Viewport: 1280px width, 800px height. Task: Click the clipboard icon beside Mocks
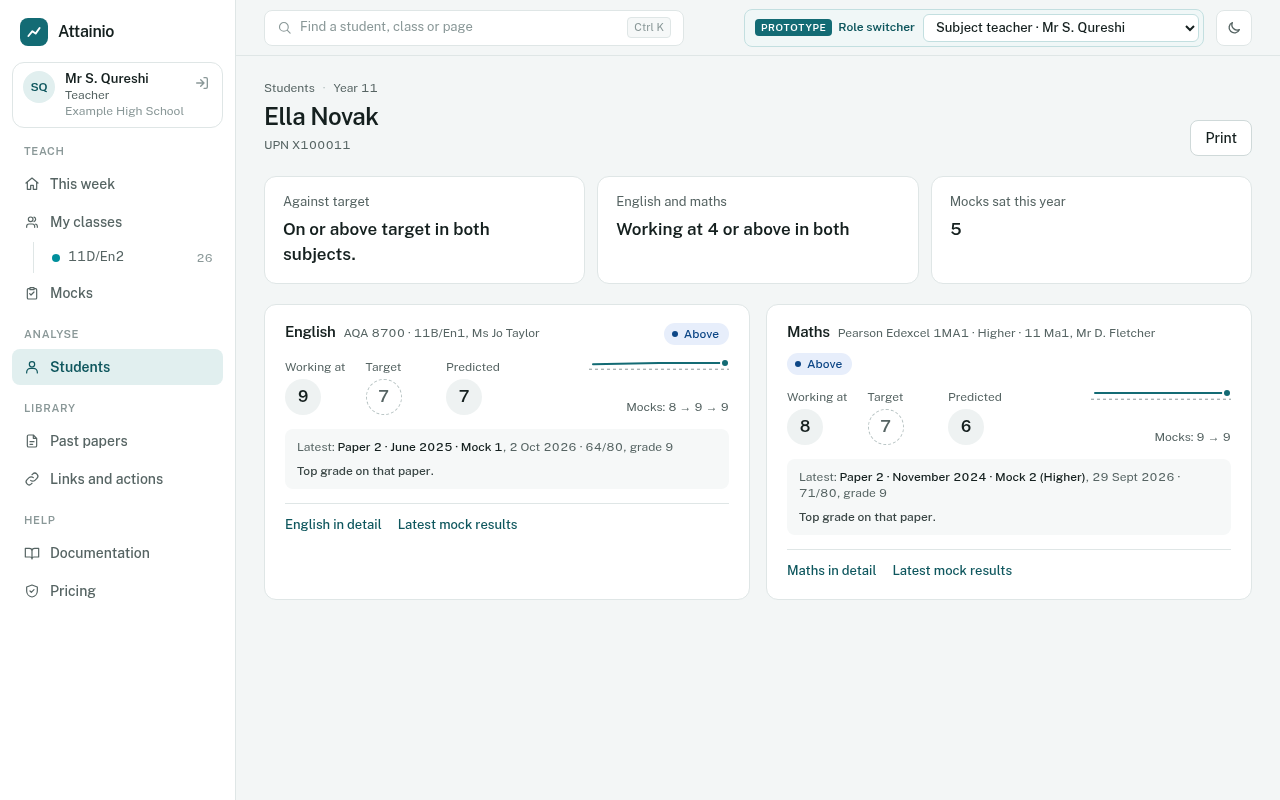coord(32,293)
